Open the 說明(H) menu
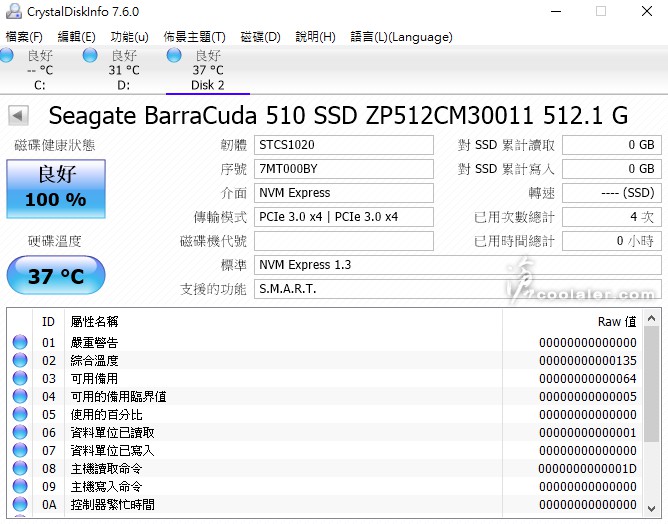The image size is (668, 524). (315, 37)
